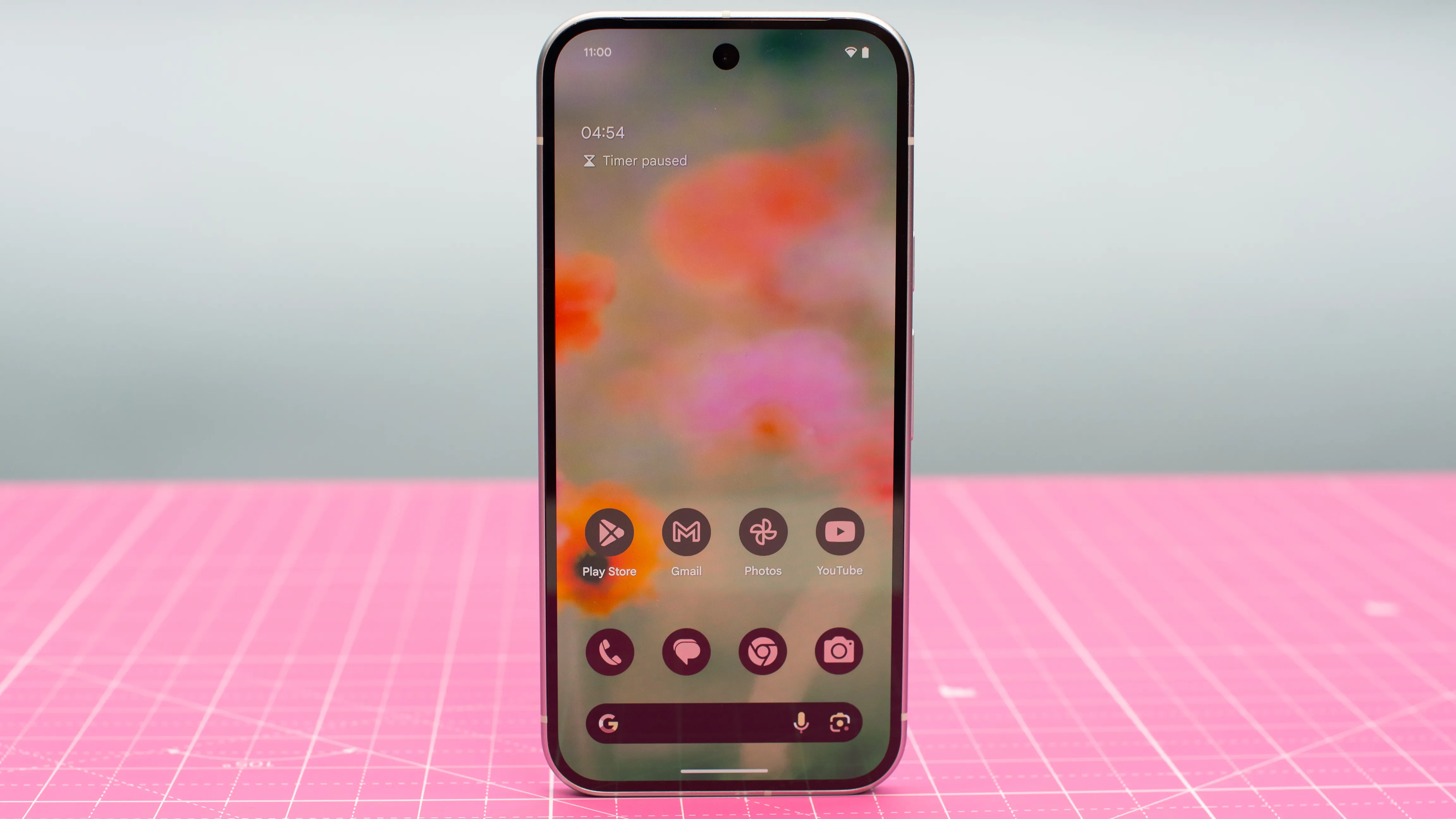The width and height of the screenshot is (1456, 819).
Task: Open Phone dialer app
Action: click(609, 651)
